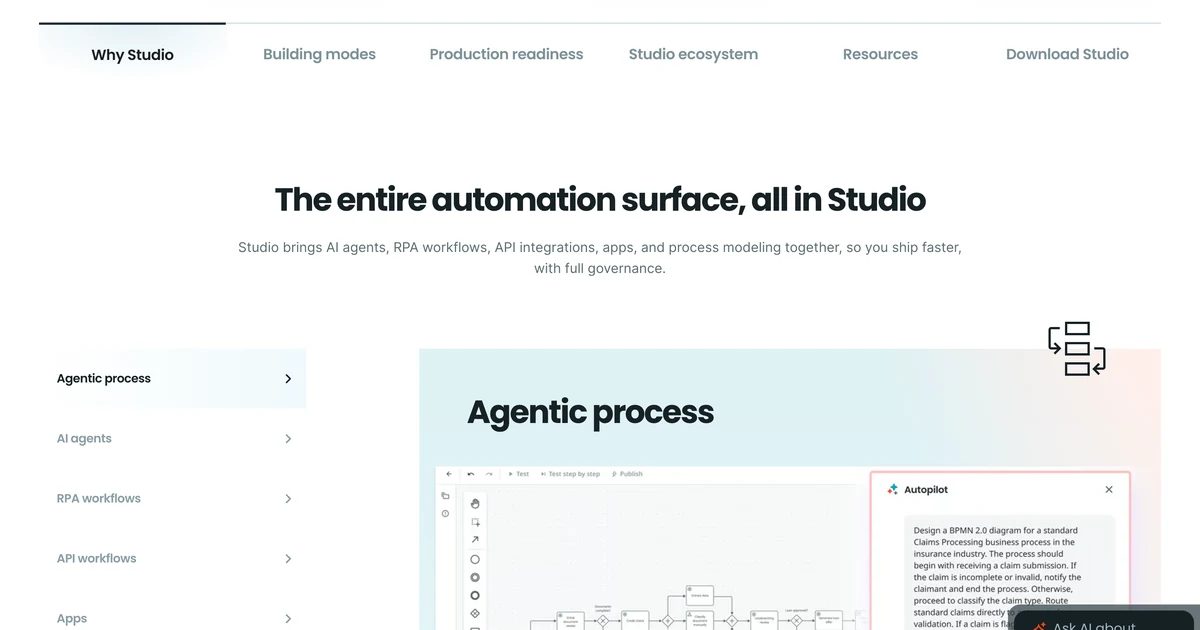Click the chevron beside RPA workflows
Viewport: 1200px width, 630px height.
(x=288, y=499)
